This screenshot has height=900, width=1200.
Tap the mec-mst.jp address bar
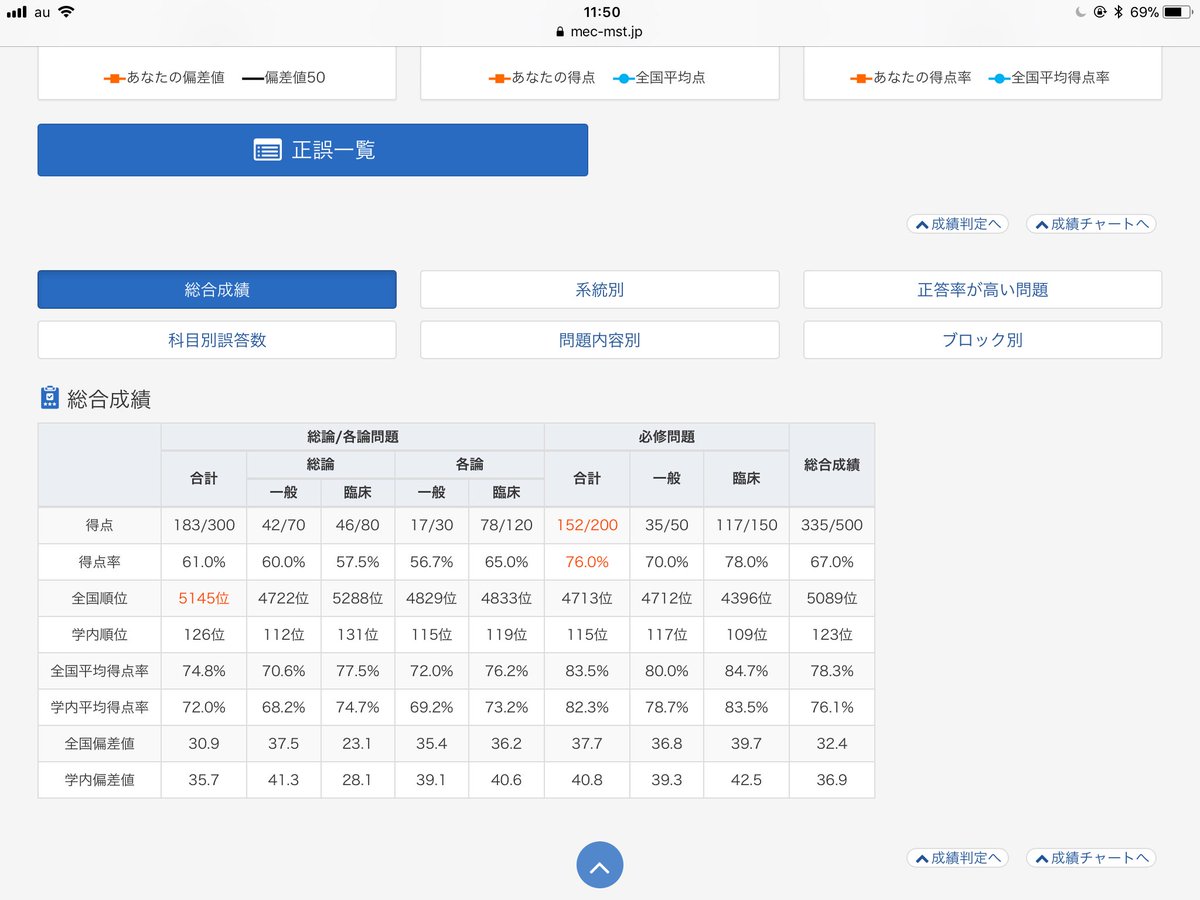[x=600, y=32]
